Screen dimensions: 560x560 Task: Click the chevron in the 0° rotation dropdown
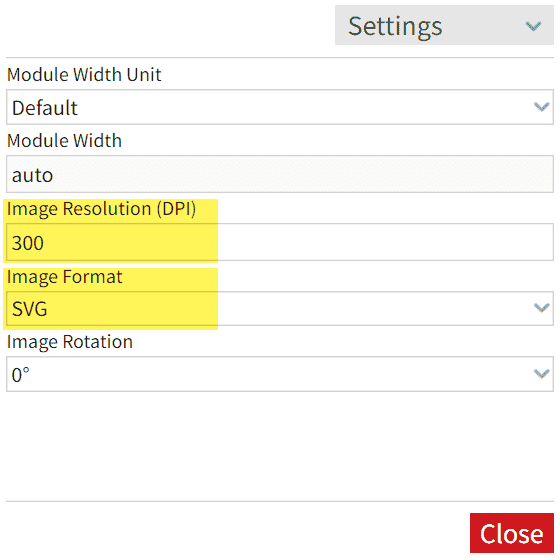pyautogui.click(x=541, y=374)
